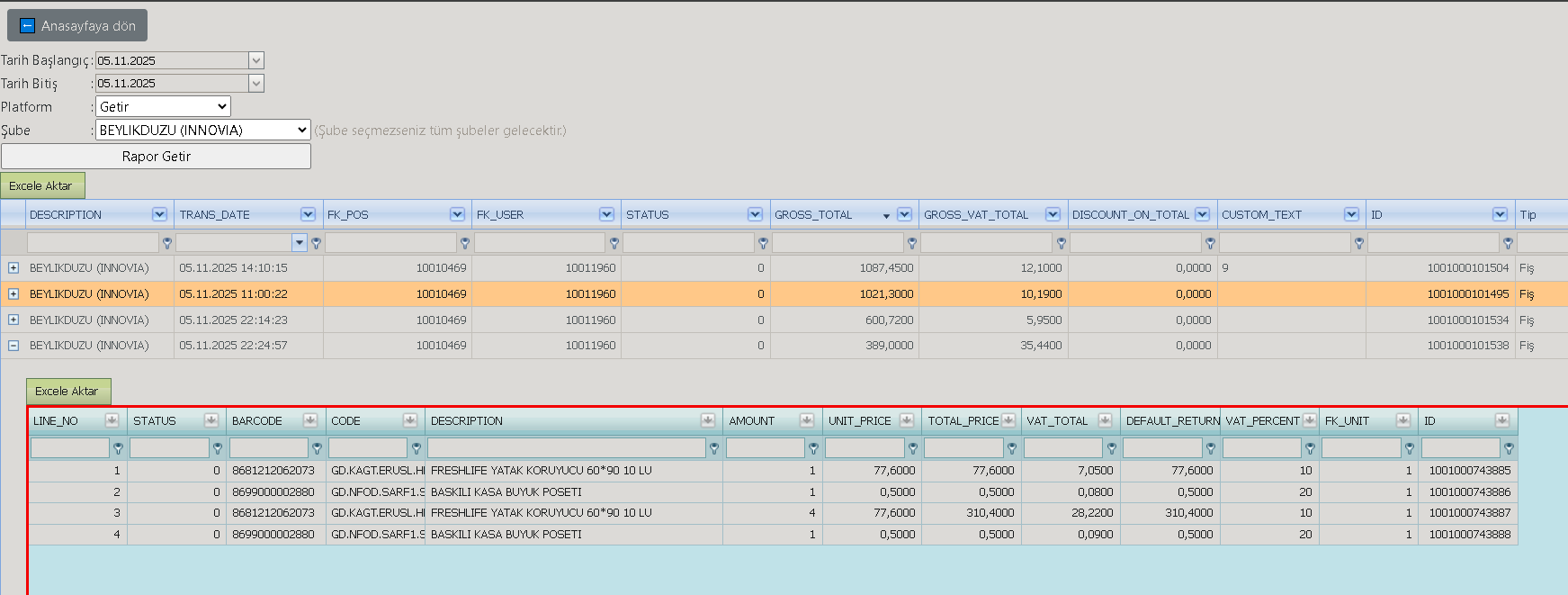Click filter icon under DESCRIPTION column

click(166, 243)
